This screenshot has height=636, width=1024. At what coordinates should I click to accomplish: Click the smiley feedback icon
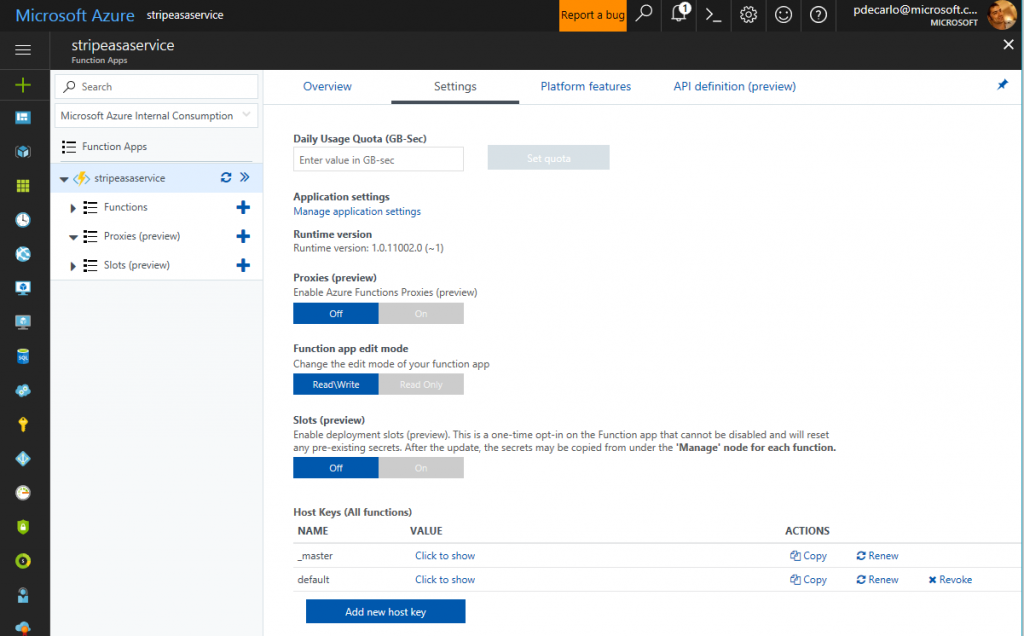783,14
